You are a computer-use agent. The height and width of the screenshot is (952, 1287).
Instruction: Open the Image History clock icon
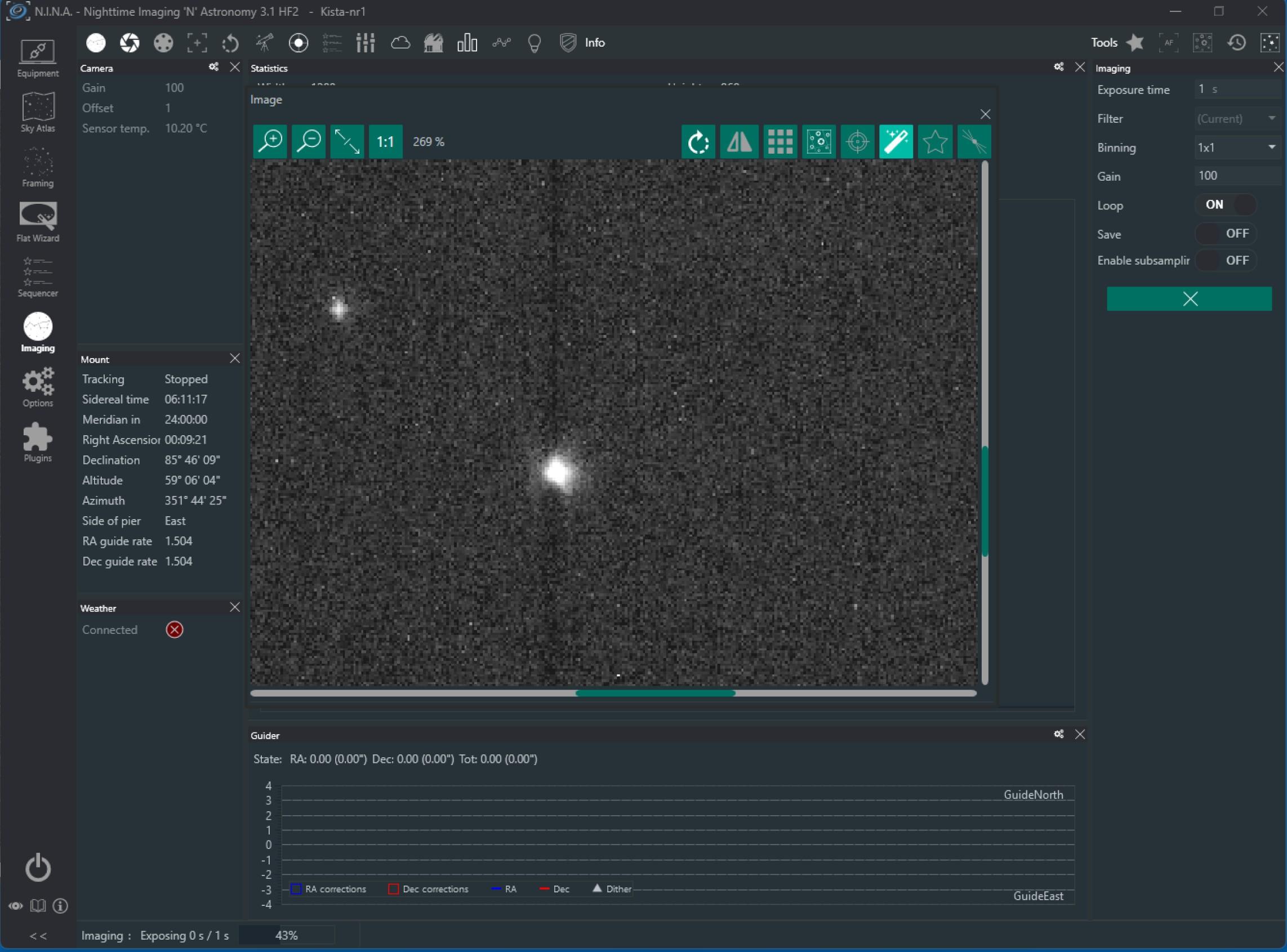pos(1236,43)
